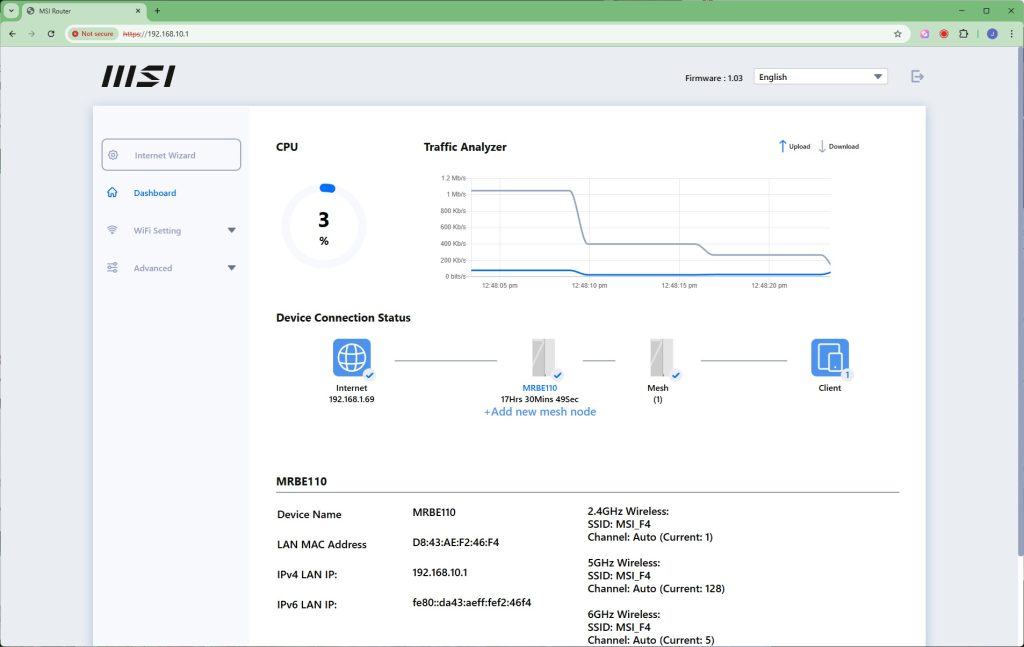Open the browser Extensions puzzle icon
Image resolution: width=1024 pixels, height=647 pixels.
963,33
